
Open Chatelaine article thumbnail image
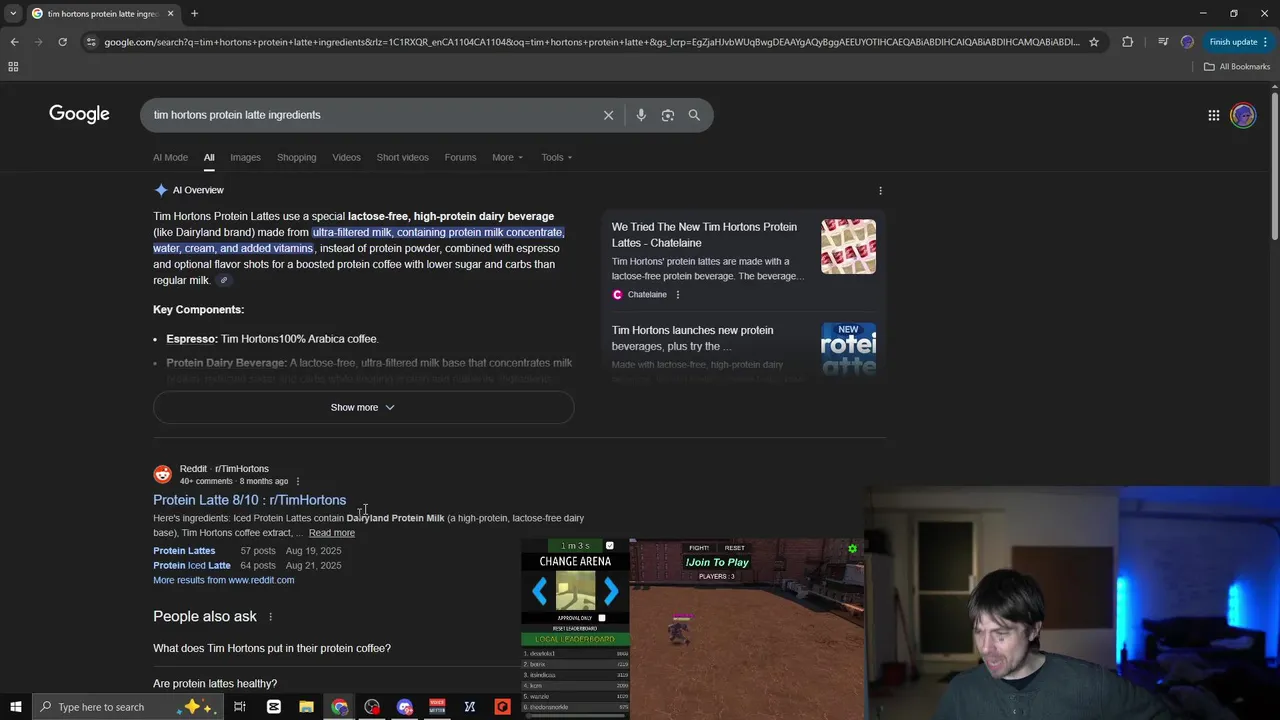point(848,246)
